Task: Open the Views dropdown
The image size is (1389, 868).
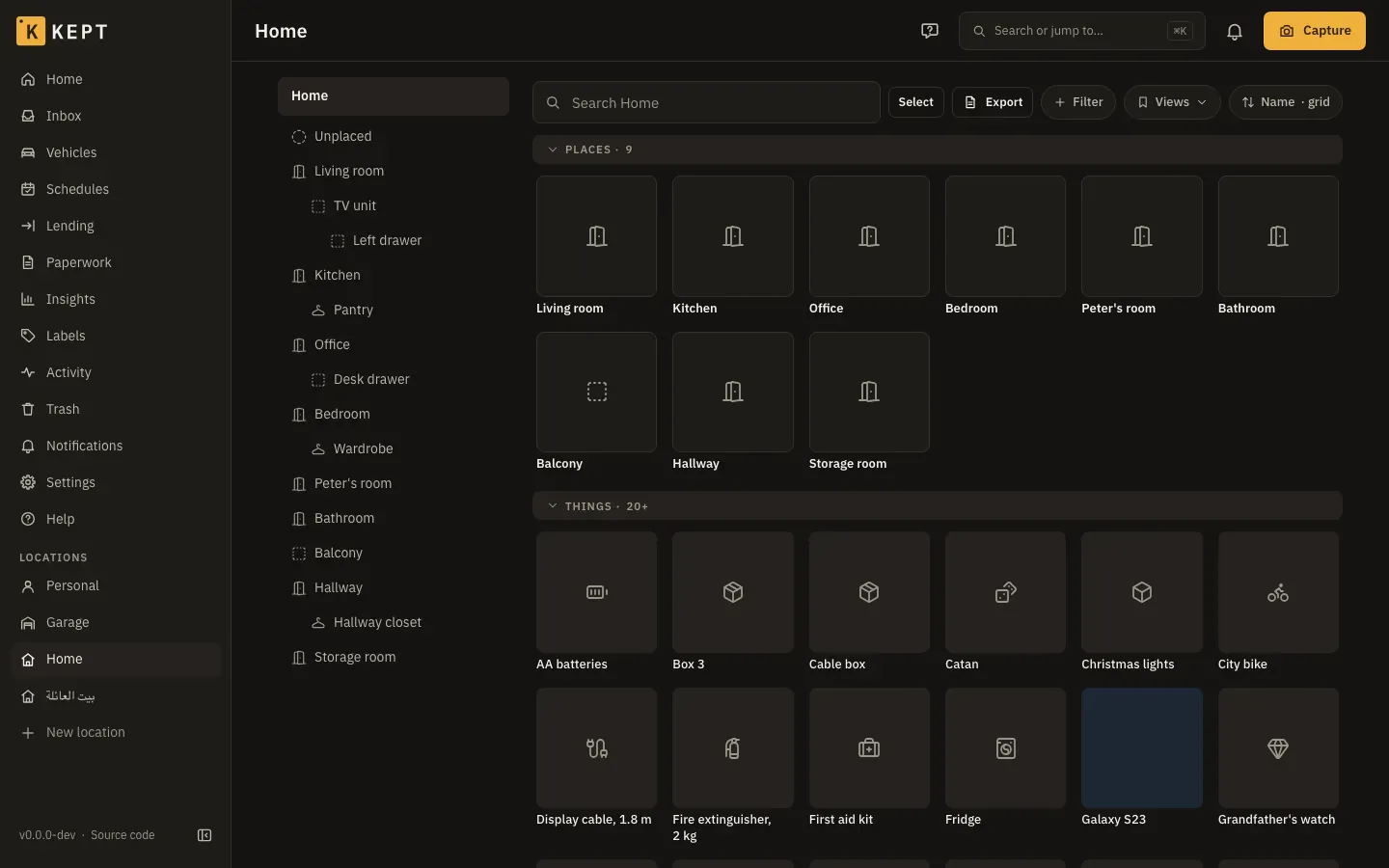Action: coord(1172,102)
